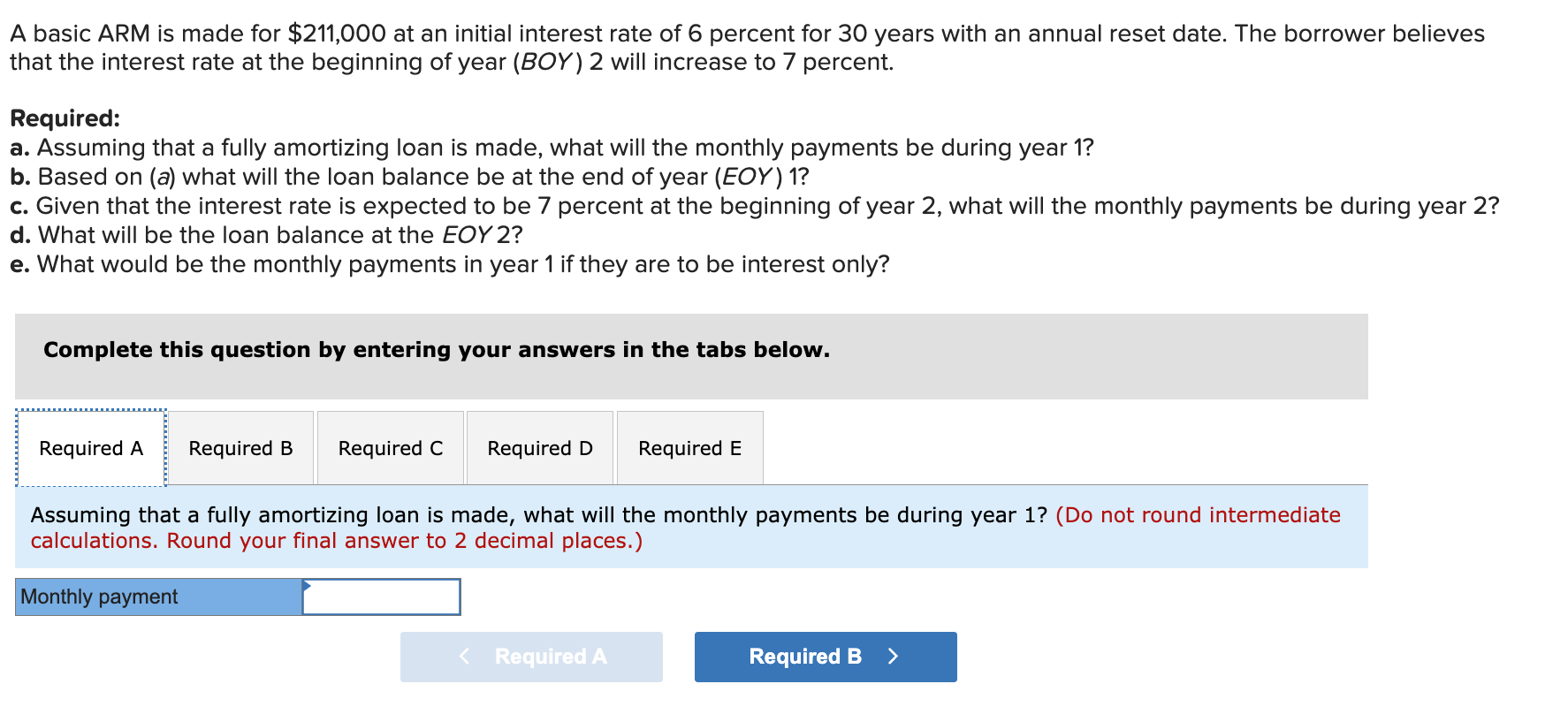Open the Required E tab
This screenshot has height=722, width=1568.
(689, 448)
